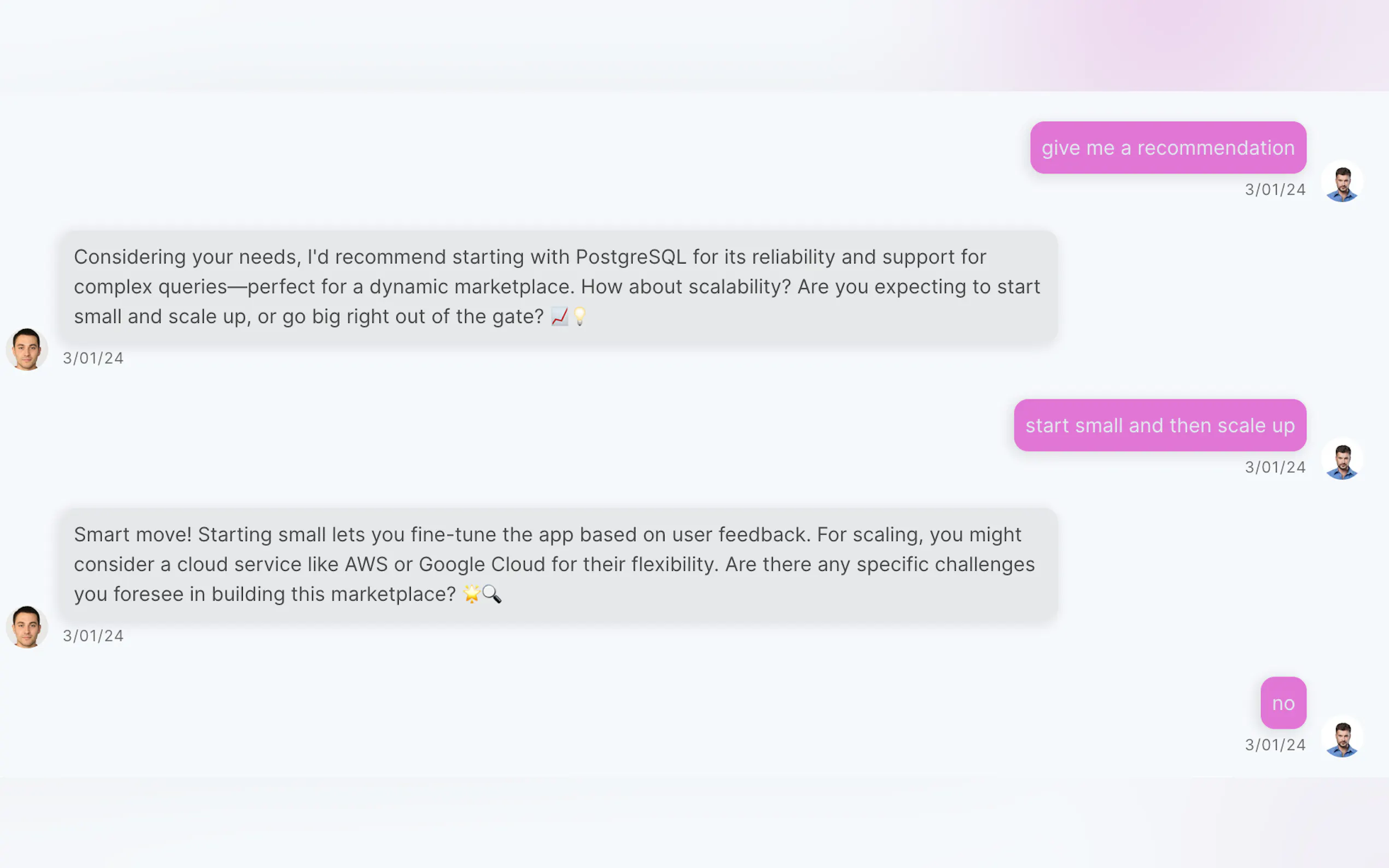Screen dimensions: 1389x868
Task: Click the assistant avatar beside the AWS message
Action: point(26,627)
